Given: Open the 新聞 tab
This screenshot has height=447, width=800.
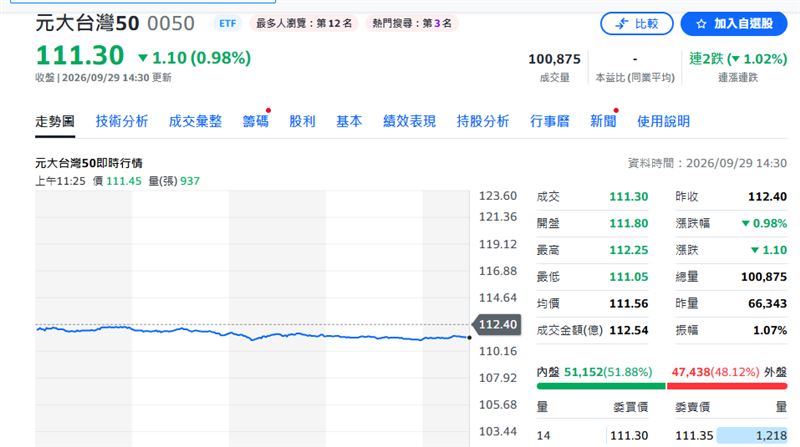Looking at the screenshot, I should [x=604, y=121].
